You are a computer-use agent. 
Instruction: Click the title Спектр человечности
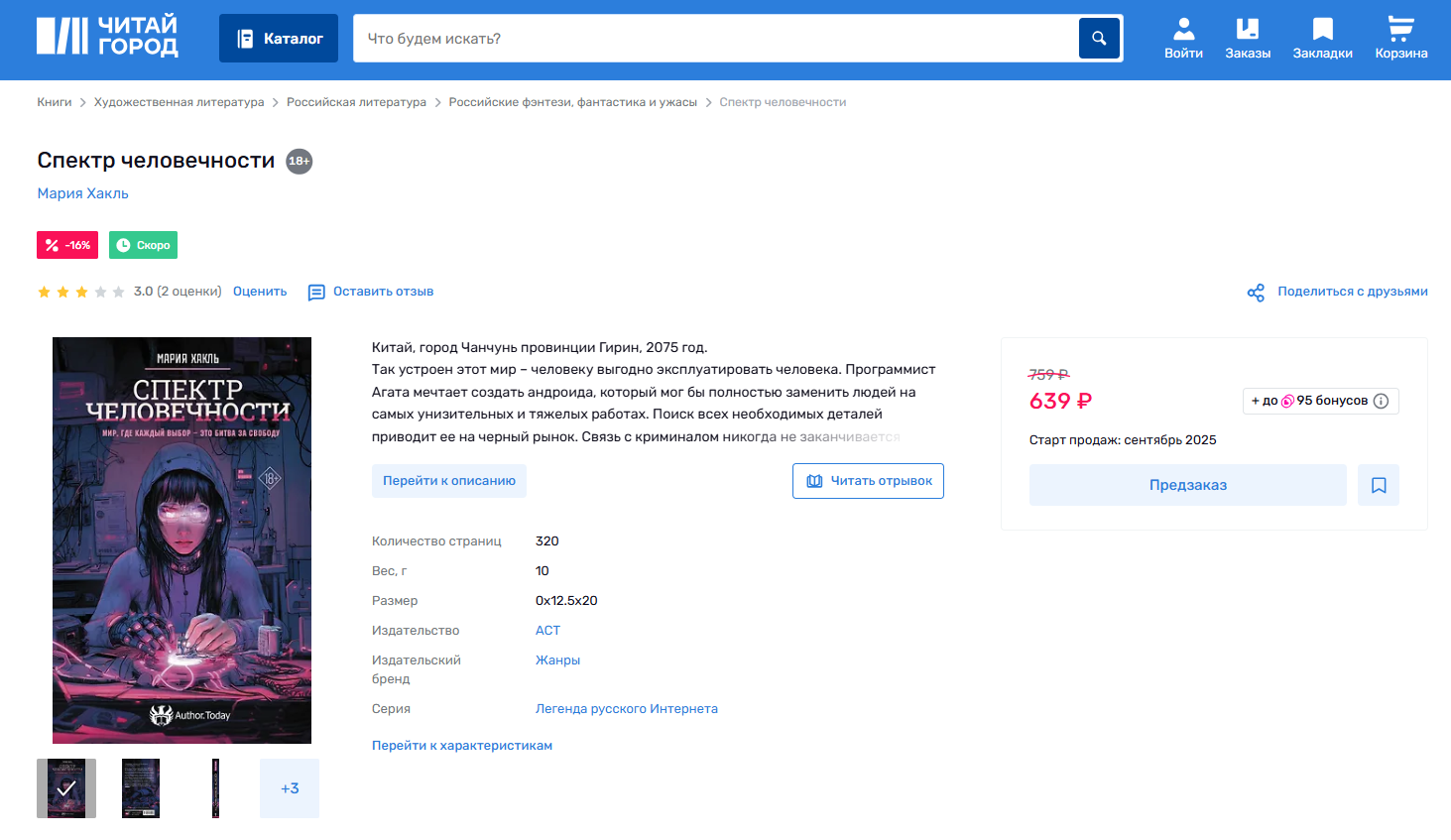pyautogui.click(x=156, y=161)
